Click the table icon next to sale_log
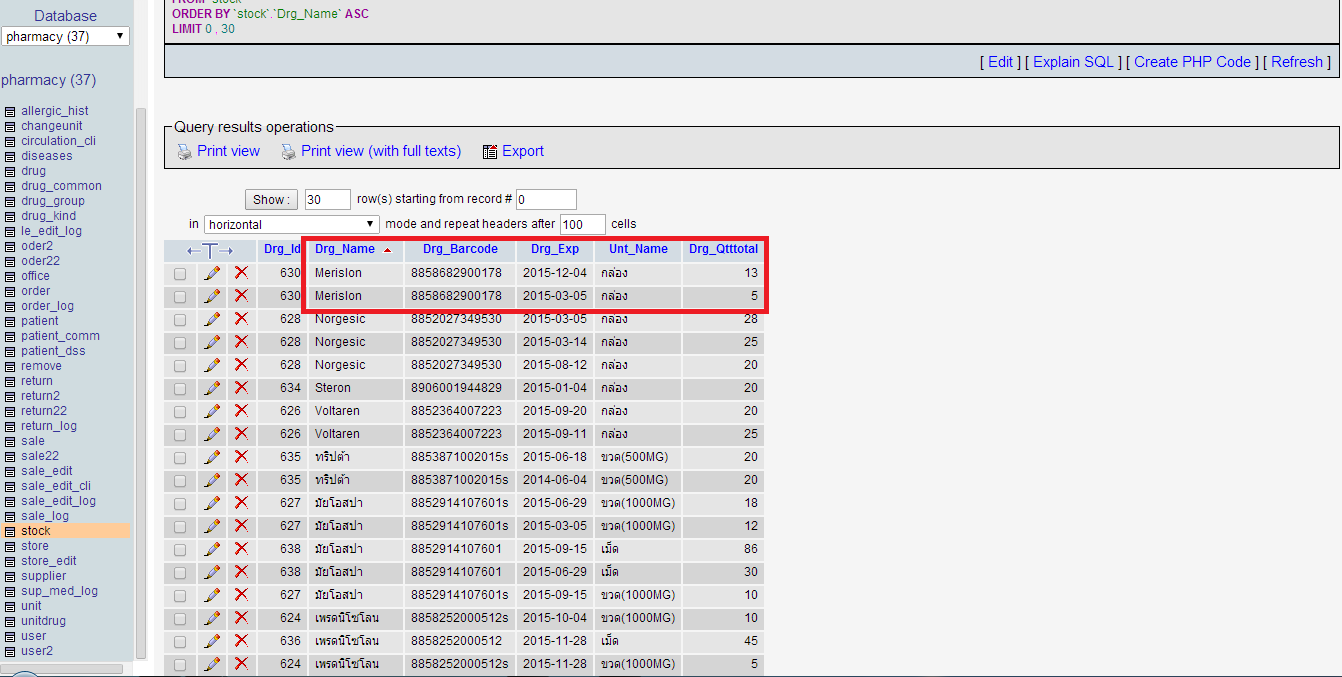The width and height of the screenshot is (1342, 677). point(10,516)
